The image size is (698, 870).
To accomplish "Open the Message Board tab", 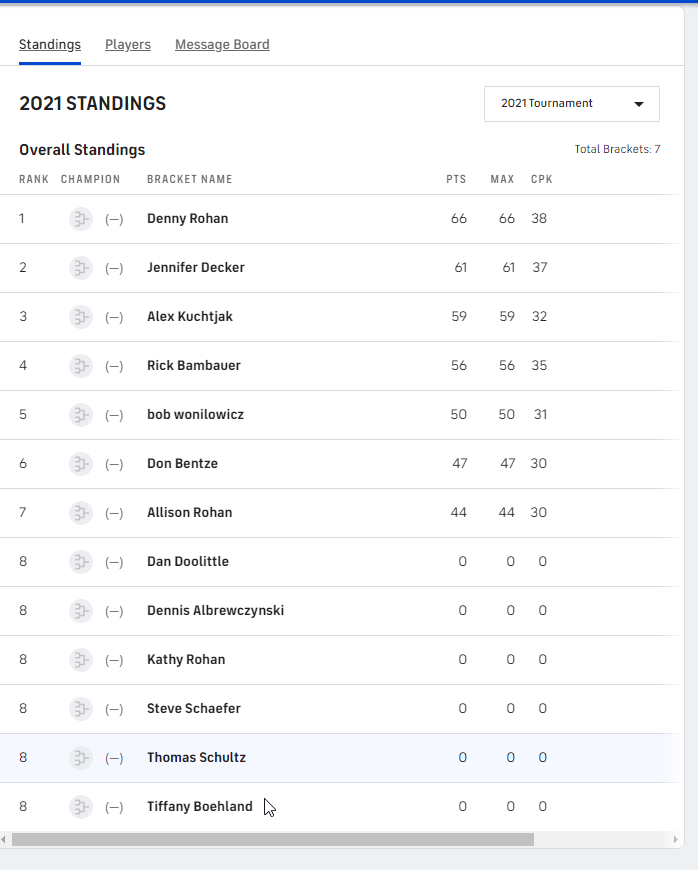I will click(222, 45).
